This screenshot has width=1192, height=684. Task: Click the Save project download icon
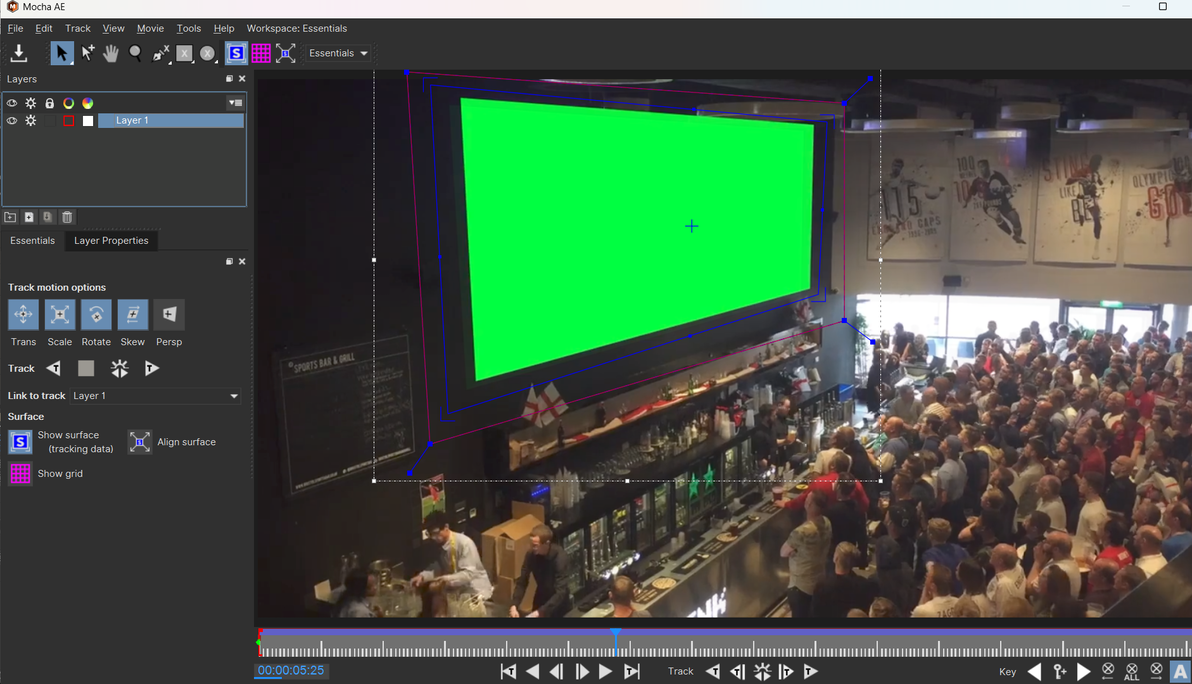click(19, 53)
